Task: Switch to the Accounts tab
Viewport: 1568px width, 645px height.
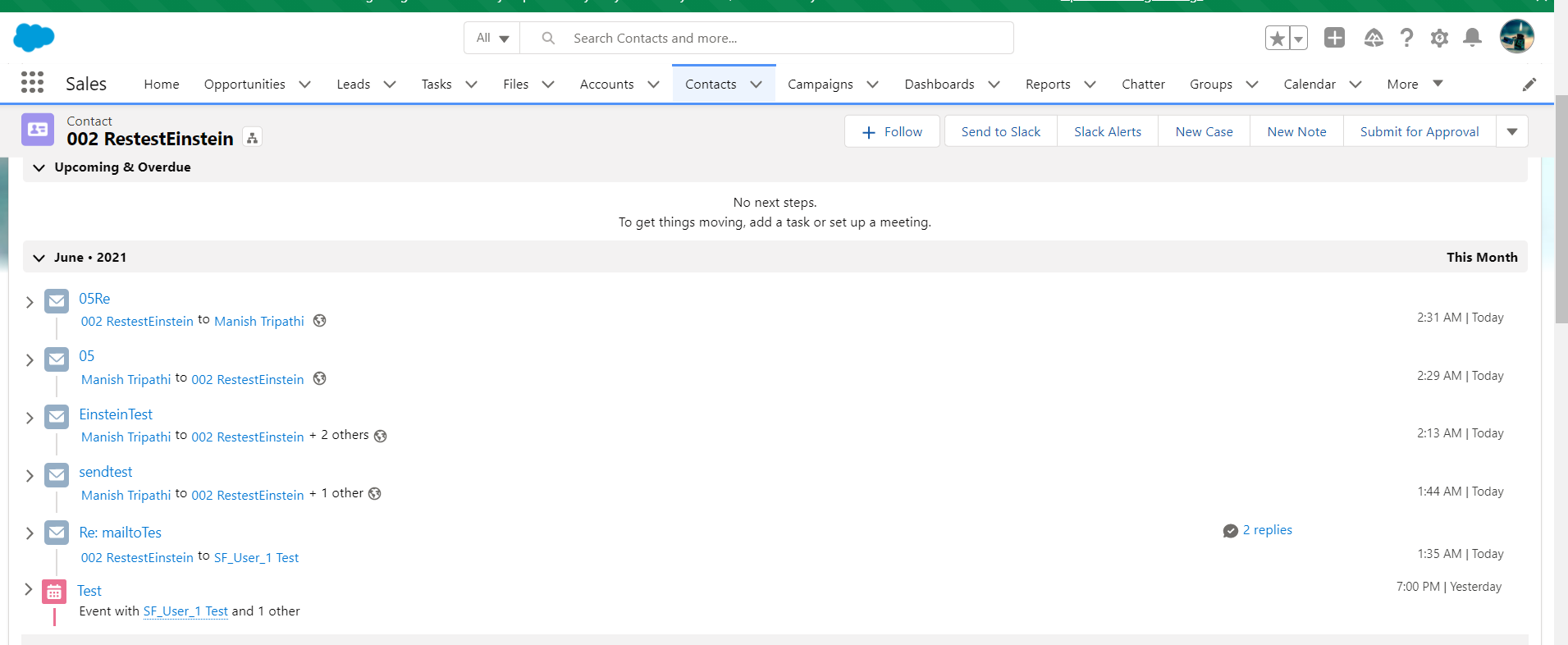Action: coord(606,84)
